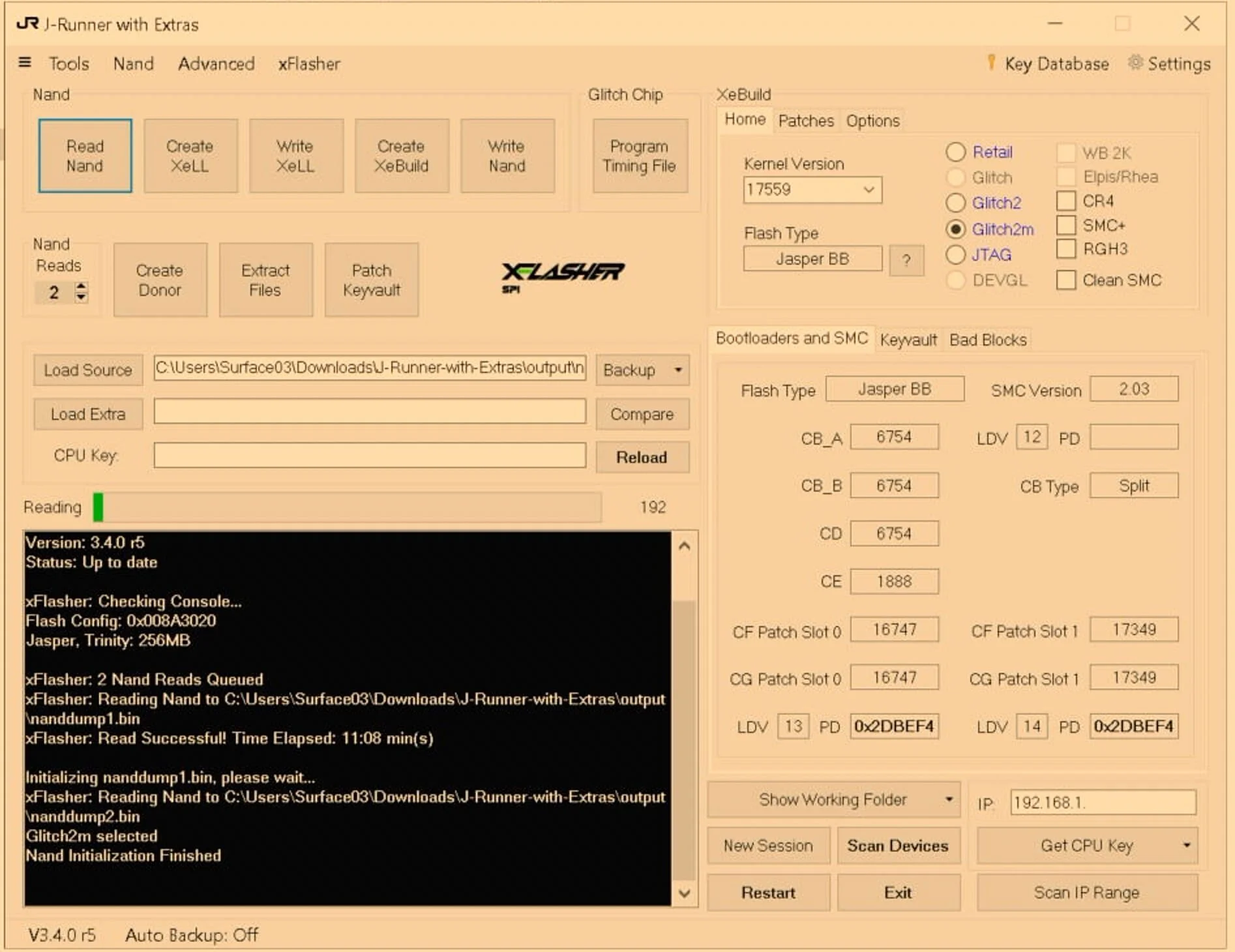1235x952 pixels.
Task: Expand the Get CPU Key dropdown arrow
Action: pyautogui.click(x=1186, y=845)
